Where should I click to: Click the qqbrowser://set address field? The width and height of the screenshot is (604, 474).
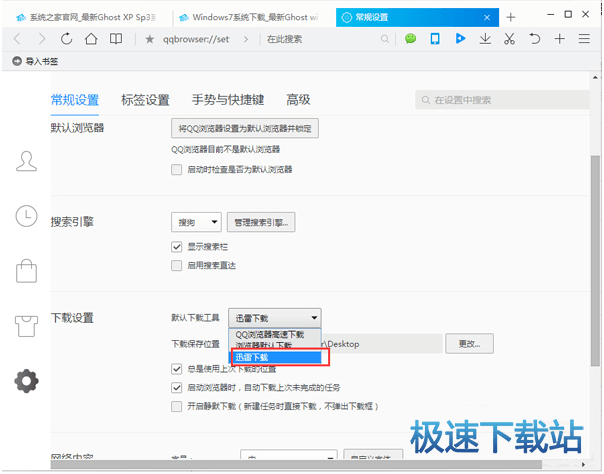(x=196, y=39)
